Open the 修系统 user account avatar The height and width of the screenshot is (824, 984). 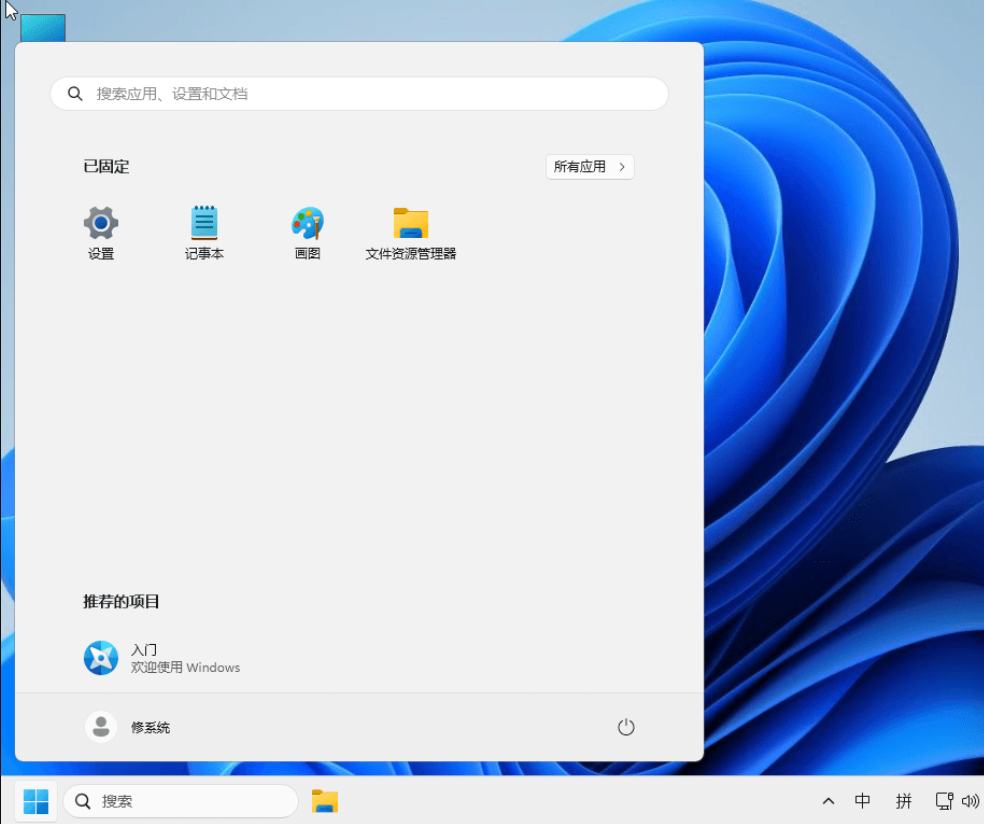pyautogui.click(x=101, y=727)
